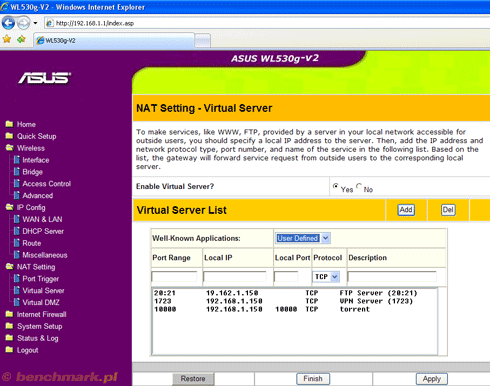Open the Bridge settings link

(33, 172)
